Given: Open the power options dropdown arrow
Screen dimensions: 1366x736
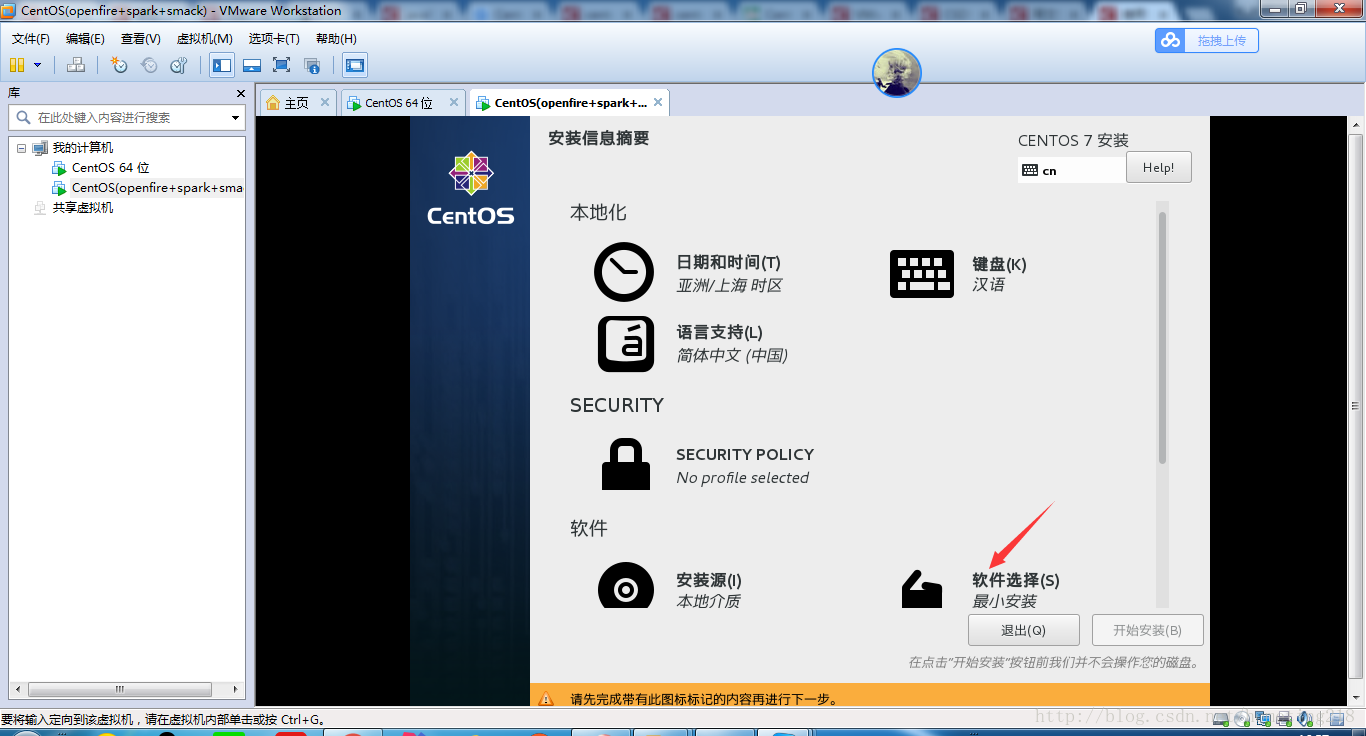Looking at the screenshot, I should (38, 65).
